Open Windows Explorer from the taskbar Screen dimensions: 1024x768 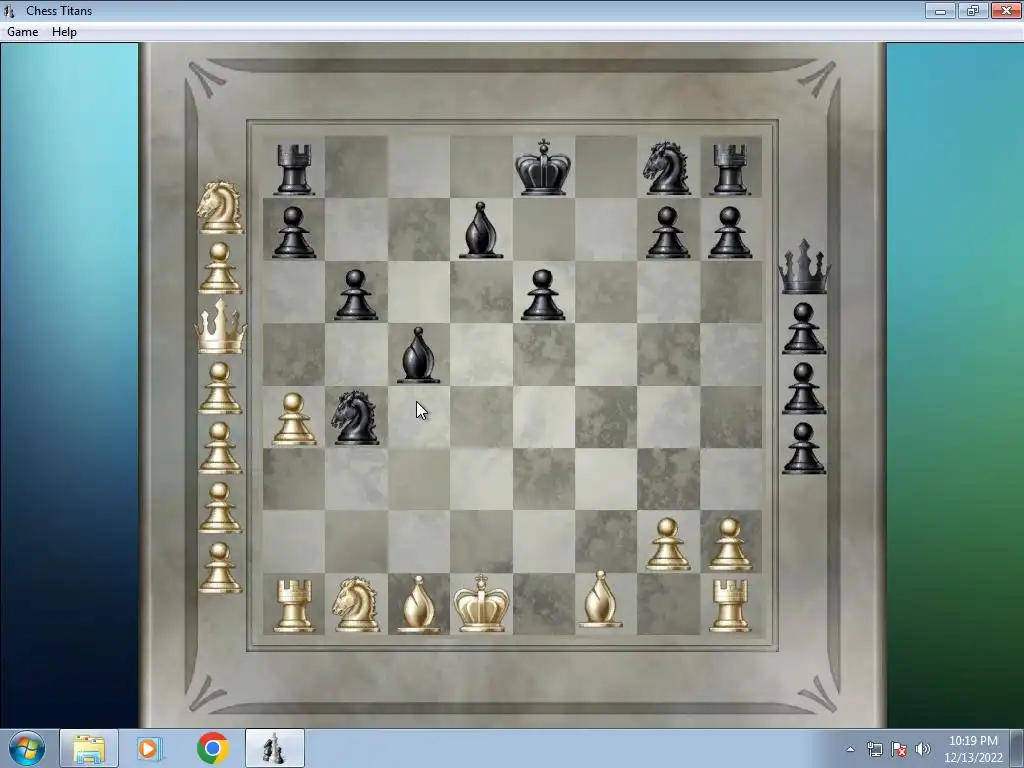tap(89, 748)
